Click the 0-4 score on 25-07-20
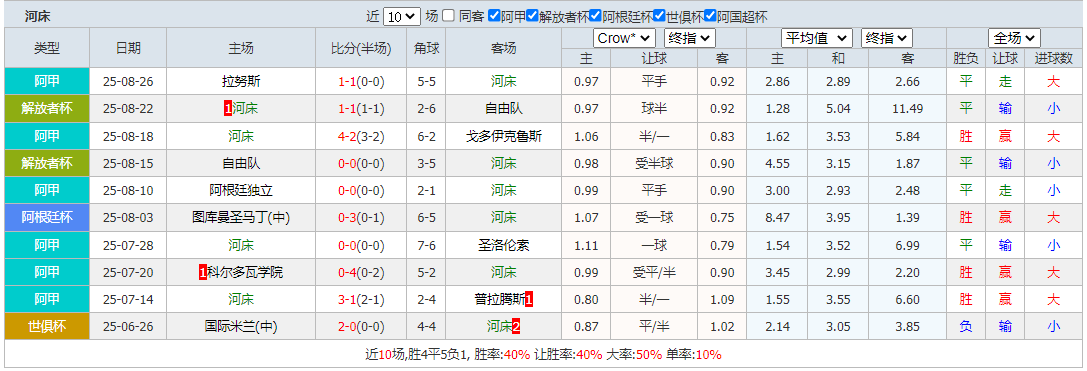The image size is (1087, 371). tap(347, 273)
